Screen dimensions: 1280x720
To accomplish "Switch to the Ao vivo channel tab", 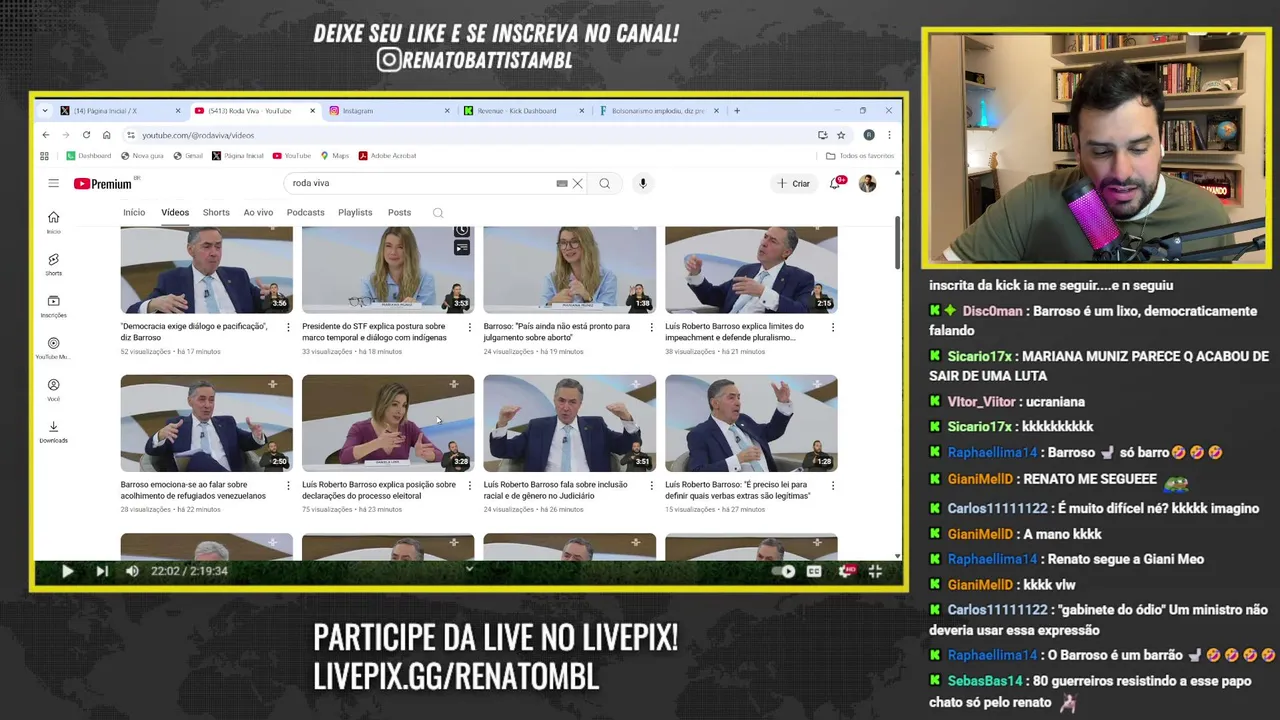I will (x=258, y=213).
